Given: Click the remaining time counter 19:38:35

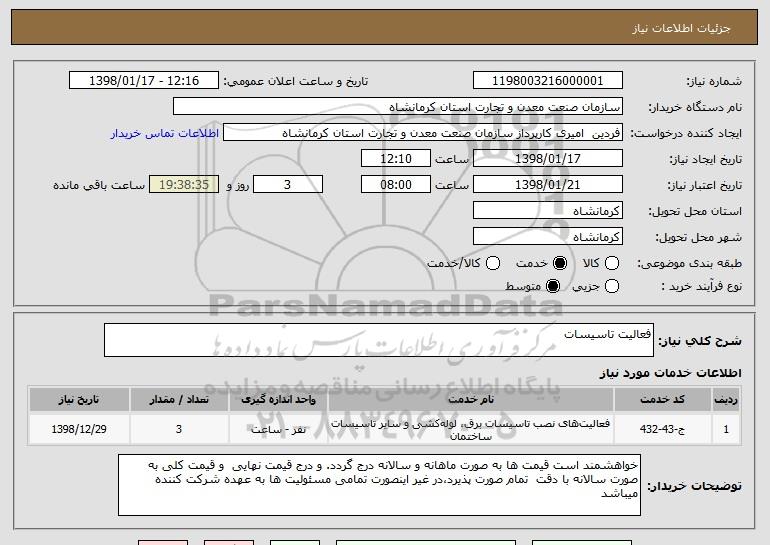Looking at the screenshot, I should [x=184, y=185].
